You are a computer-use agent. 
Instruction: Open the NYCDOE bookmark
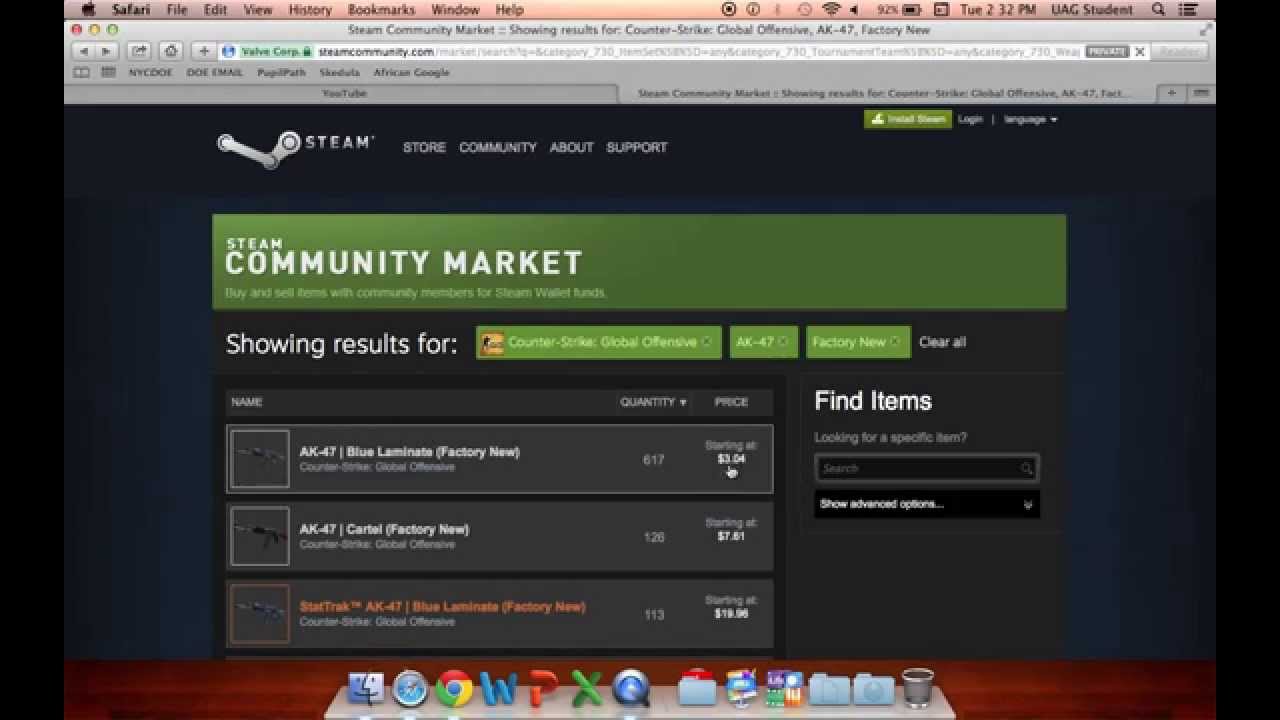(x=150, y=73)
